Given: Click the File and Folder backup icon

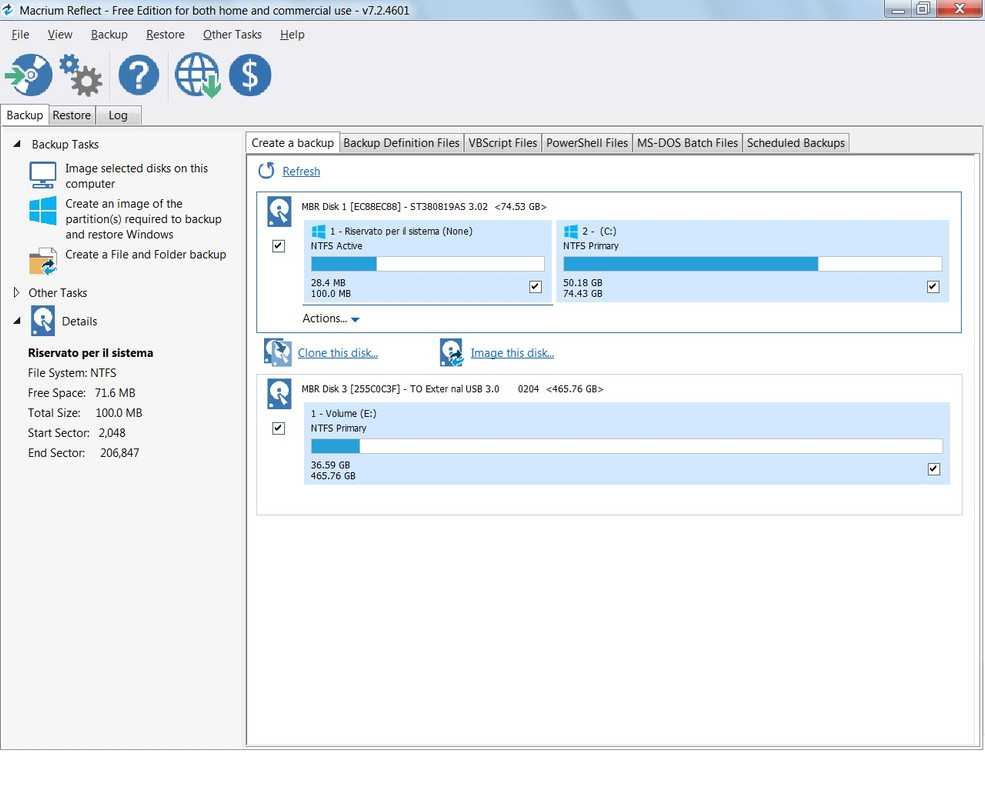Looking at the screenshot, I should pyautogui.click(x=43, y=261).
